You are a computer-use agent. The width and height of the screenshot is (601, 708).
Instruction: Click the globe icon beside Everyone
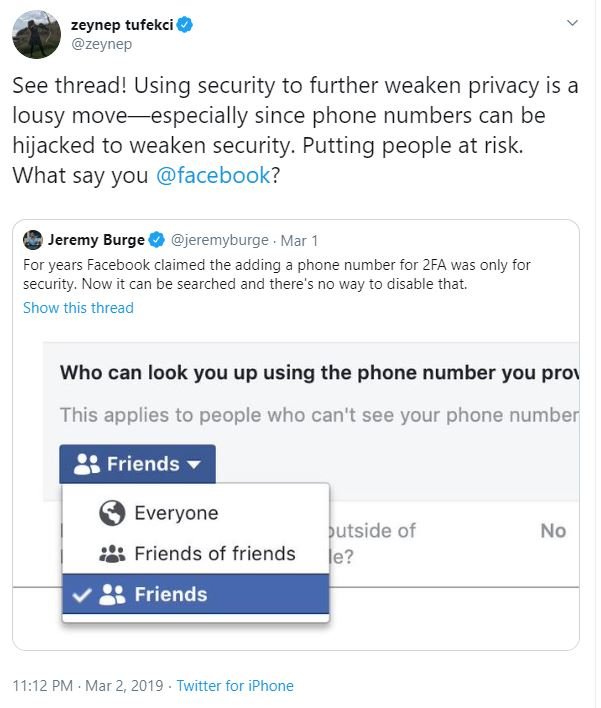112,513
